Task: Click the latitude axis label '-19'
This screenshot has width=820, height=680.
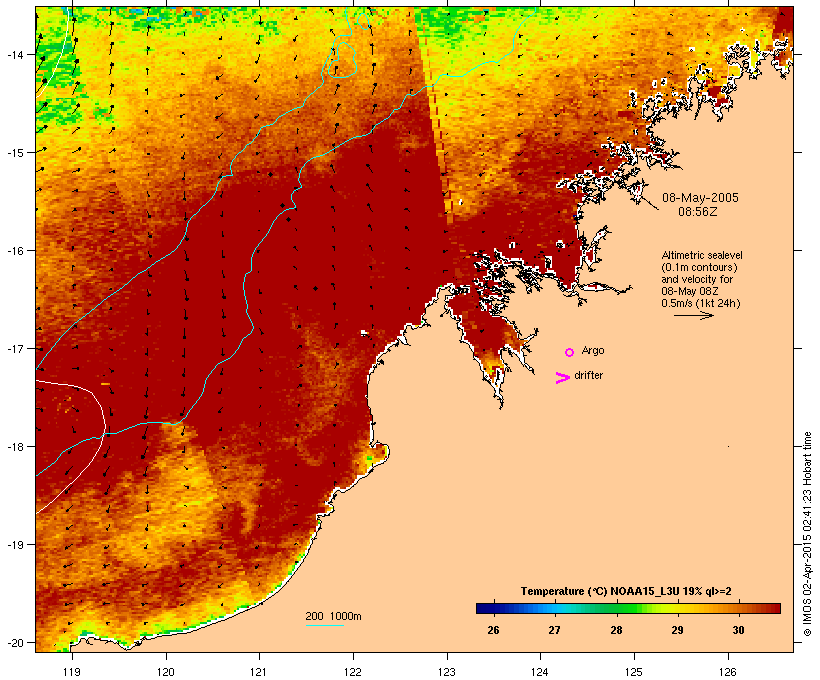Action: click(x=15, y=544)
